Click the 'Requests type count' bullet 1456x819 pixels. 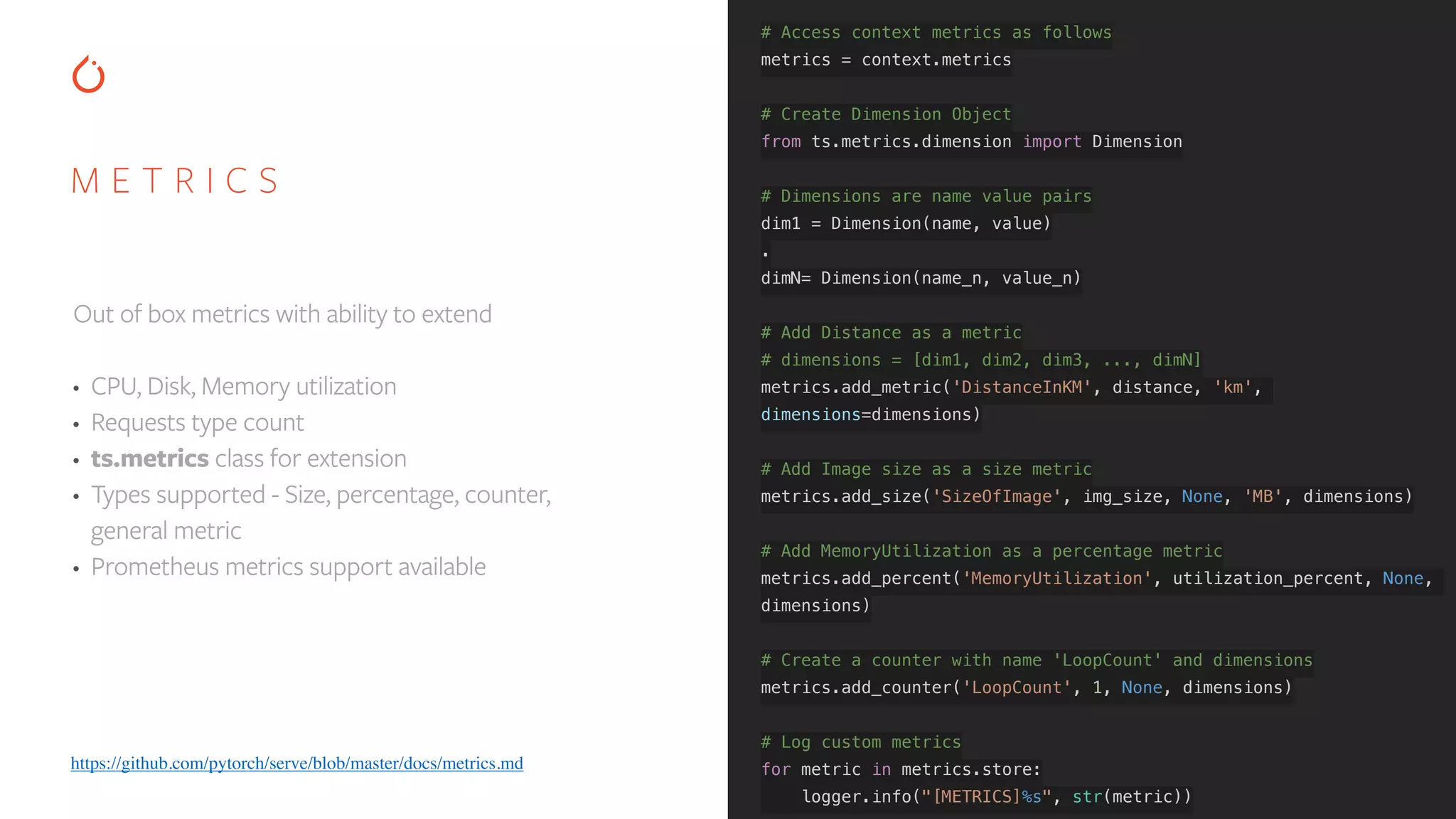click(x=197, y=422)
